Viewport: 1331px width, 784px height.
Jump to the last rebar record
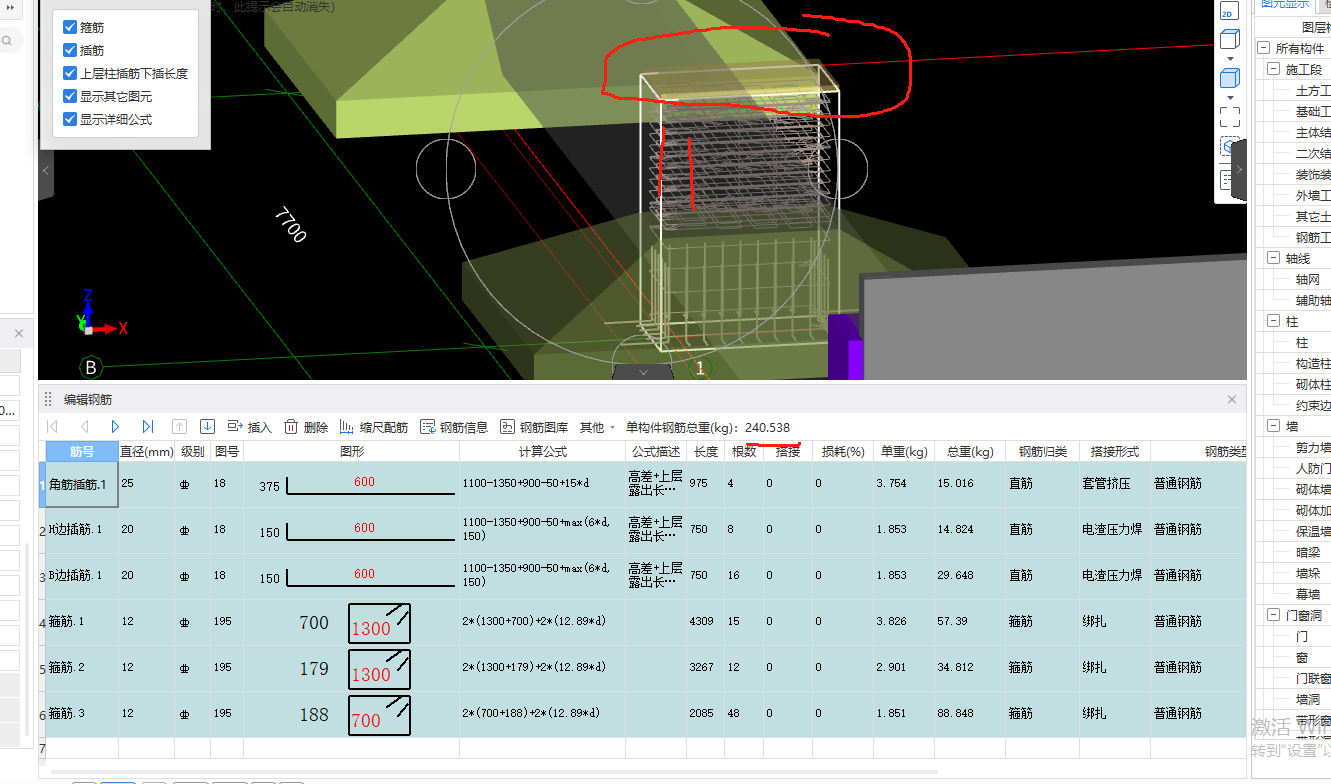point(148,427)
